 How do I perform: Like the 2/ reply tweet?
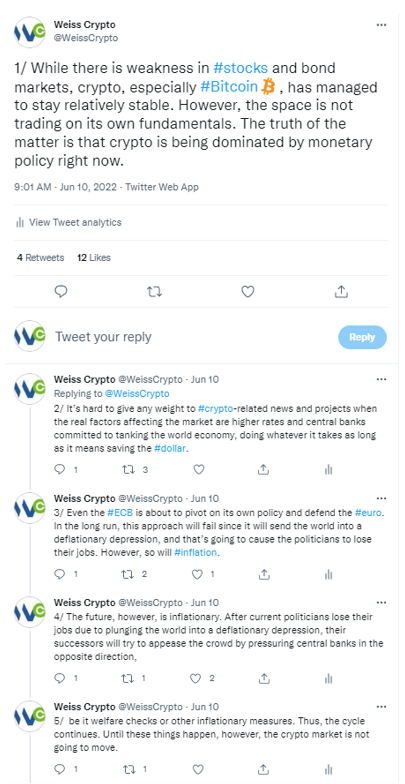pyautogui.click(x=198, y=470)
